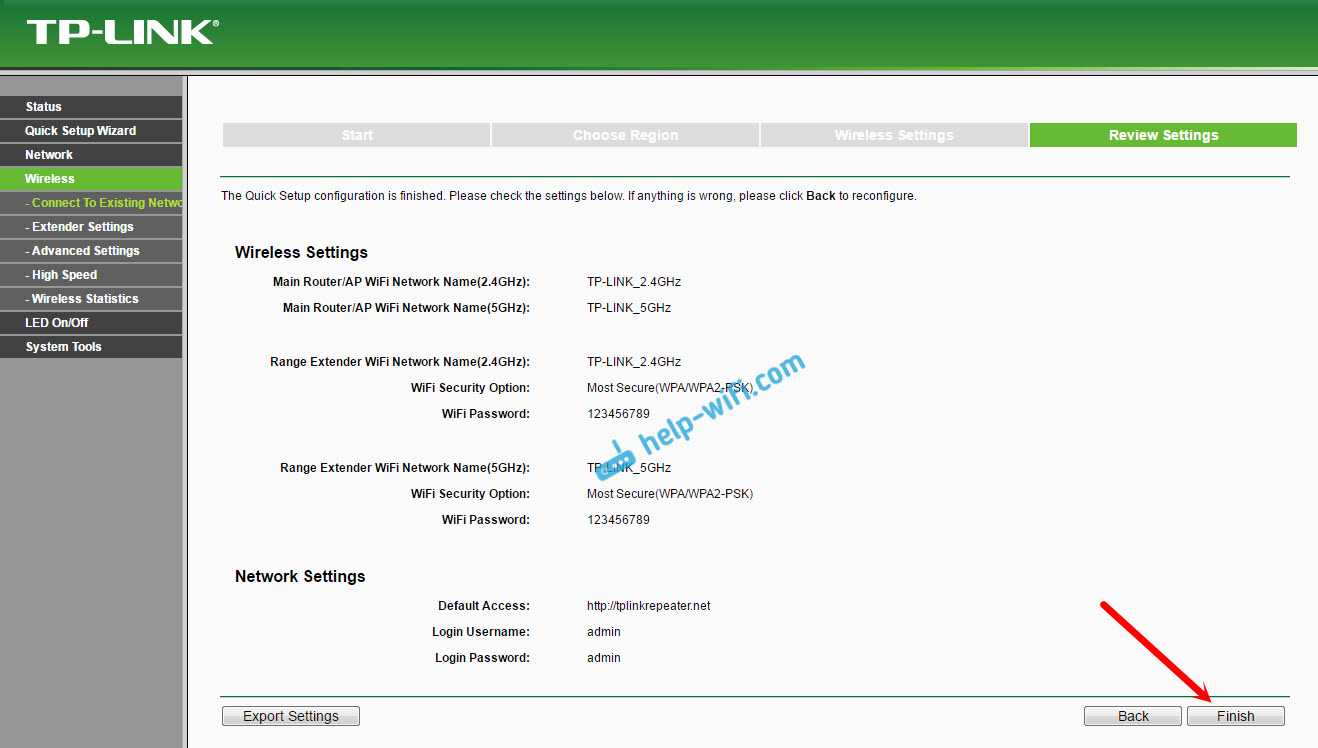Select the Review Settings step tab
The width and height of the screenshot is (1318, 748).
pyautogui.click(x=1163, y=135)
